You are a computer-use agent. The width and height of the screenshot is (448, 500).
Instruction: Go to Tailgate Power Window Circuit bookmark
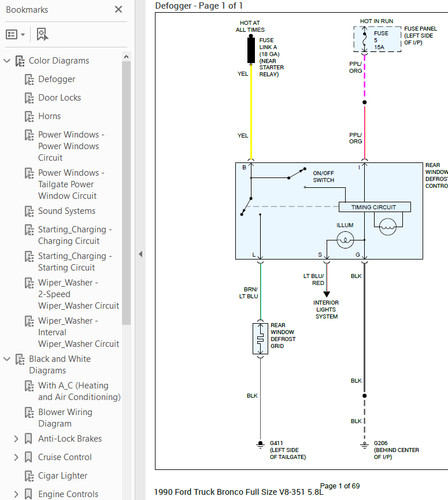71,184
